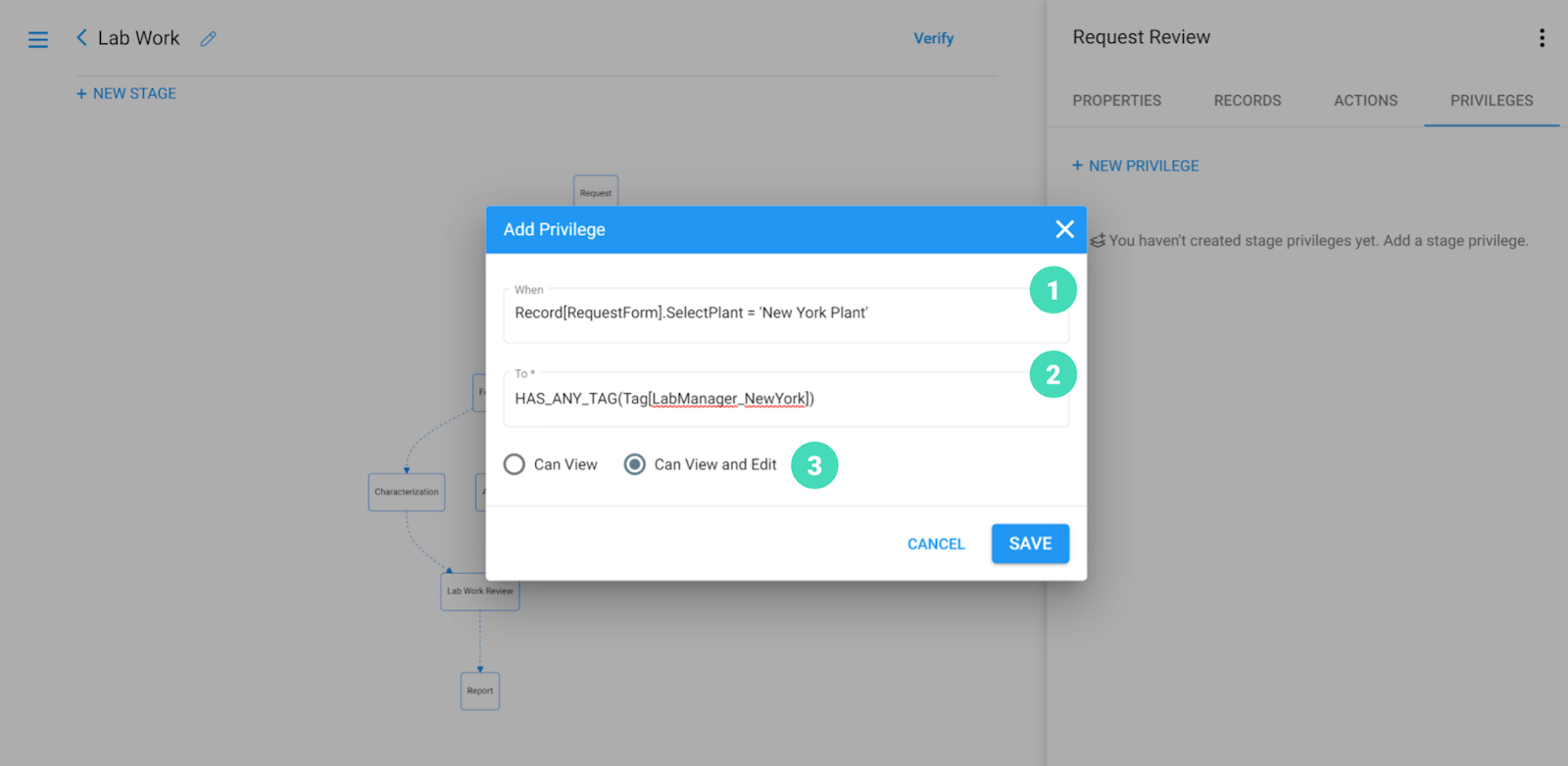Click the When condition input field
Screen dimensions: 1568x766
click(786, 314)
